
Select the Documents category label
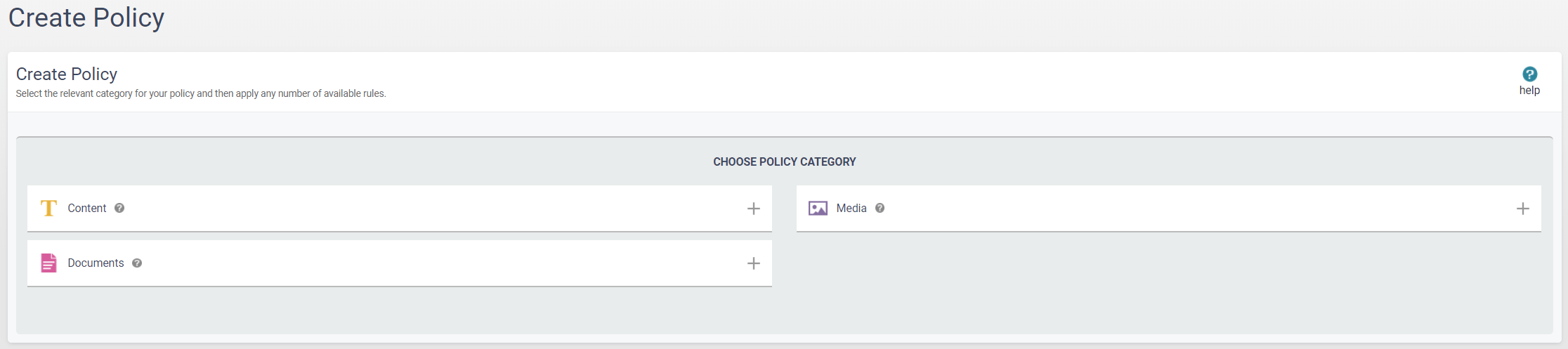click(96, 263)
